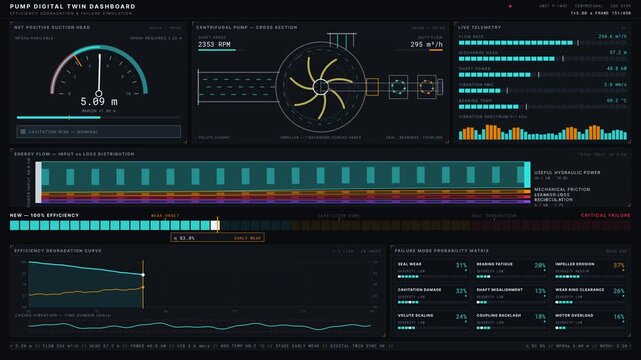Jump to Seal Degradation on lifecycle timeline
This screenshot has width=641, height=360.
click(494, 215)
